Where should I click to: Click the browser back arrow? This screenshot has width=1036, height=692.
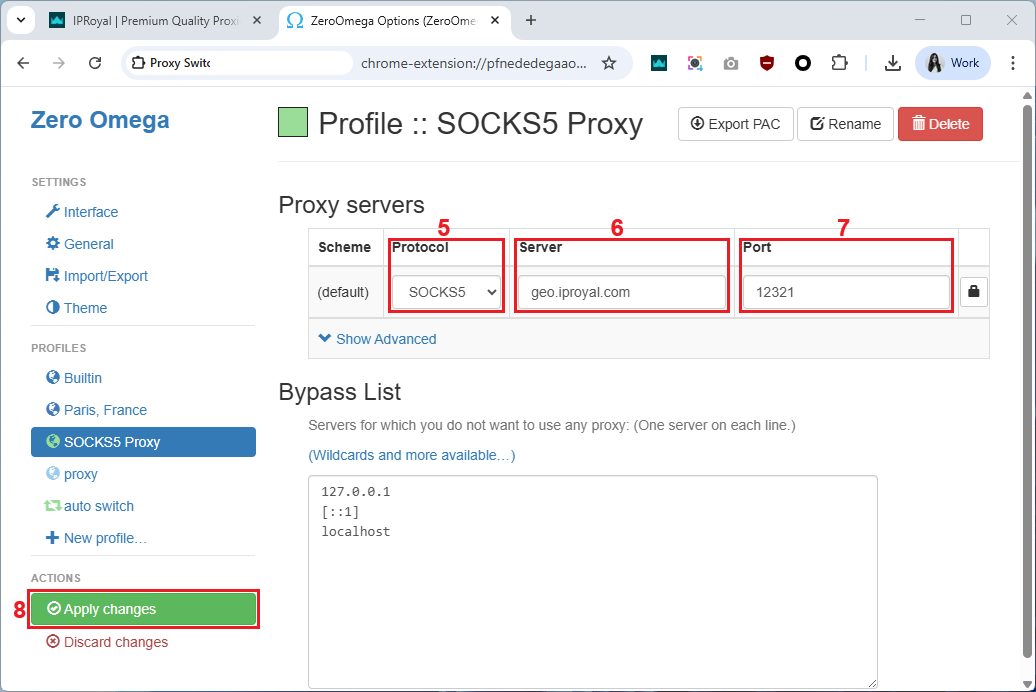click(x=24, y=63)
